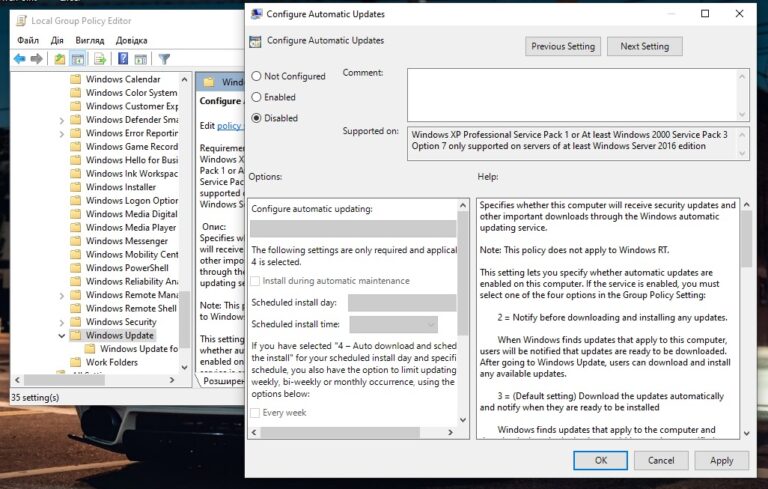Select Windows Ink Workspace in the tree

[132, 173]
